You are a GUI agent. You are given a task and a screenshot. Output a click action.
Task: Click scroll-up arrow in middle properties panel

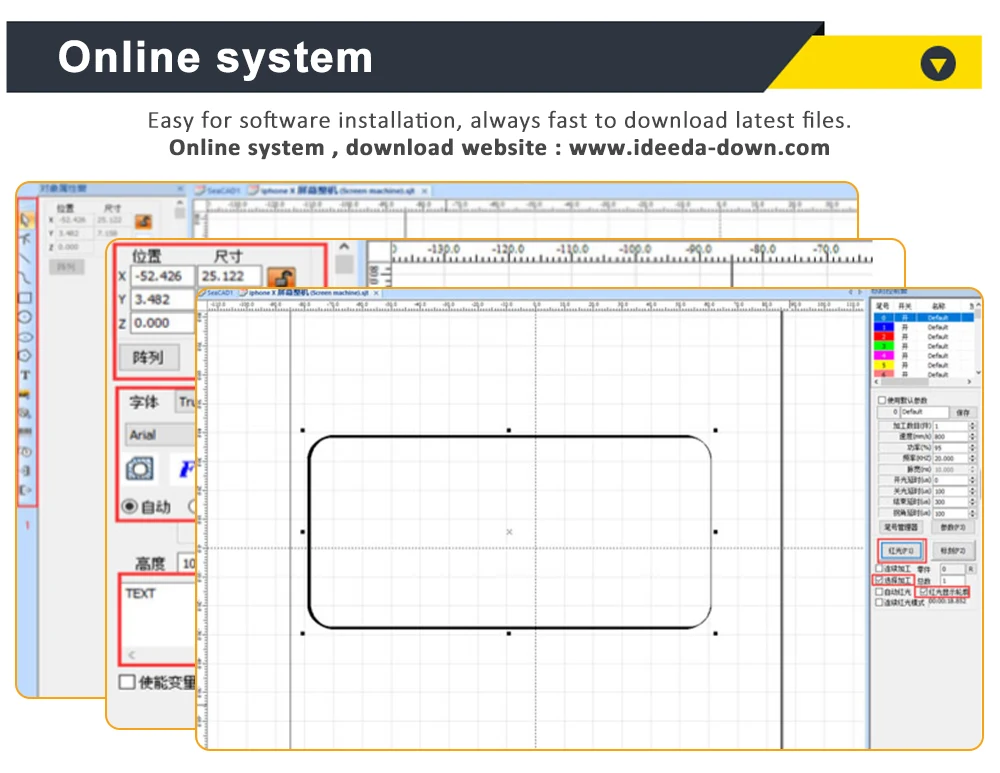(x=344, y=246)
